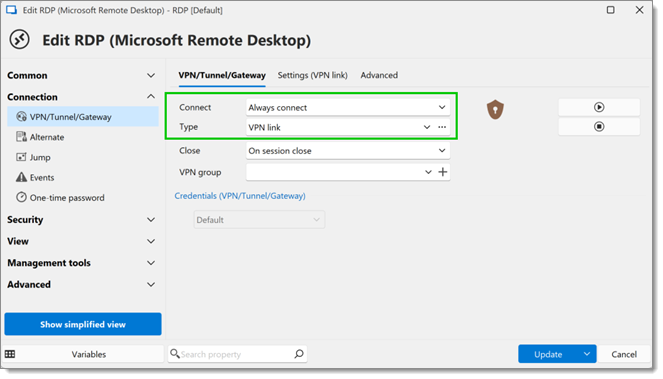Switch to the Settings (VPN link) tab
663x379 pixels.
click(x=312, y=75)
